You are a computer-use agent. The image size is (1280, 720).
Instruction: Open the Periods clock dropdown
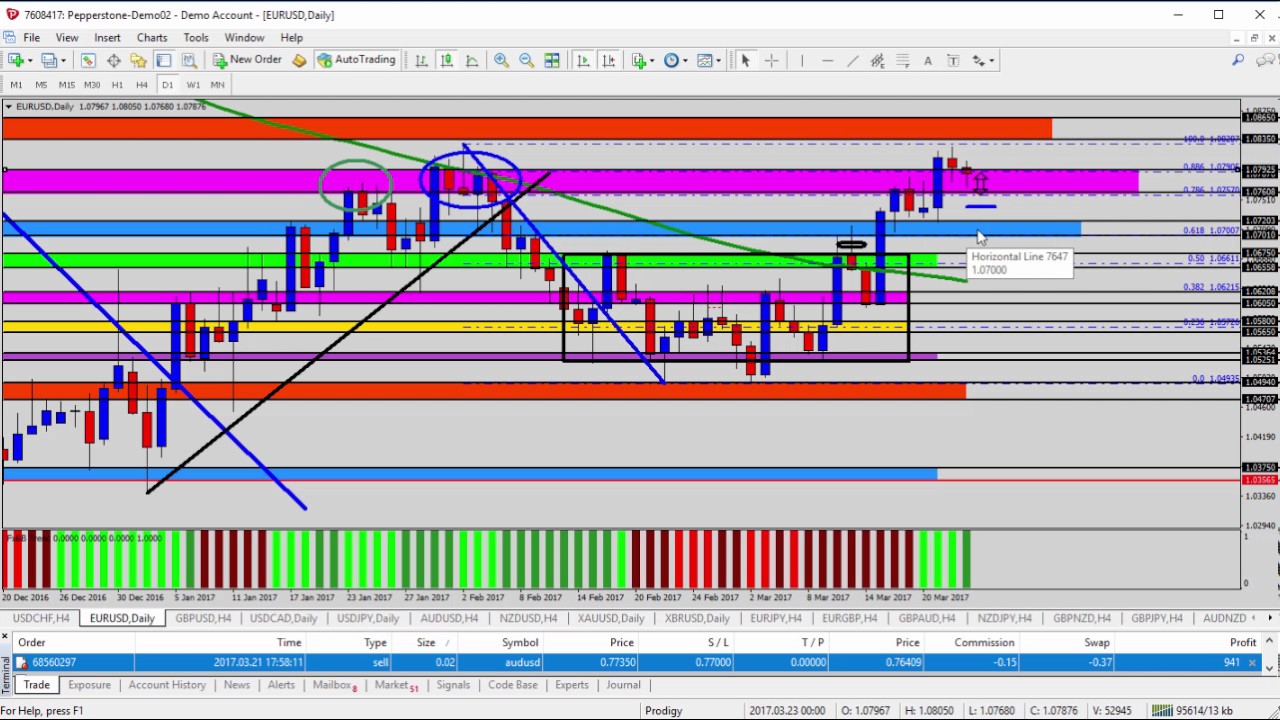tap(676, 60)
